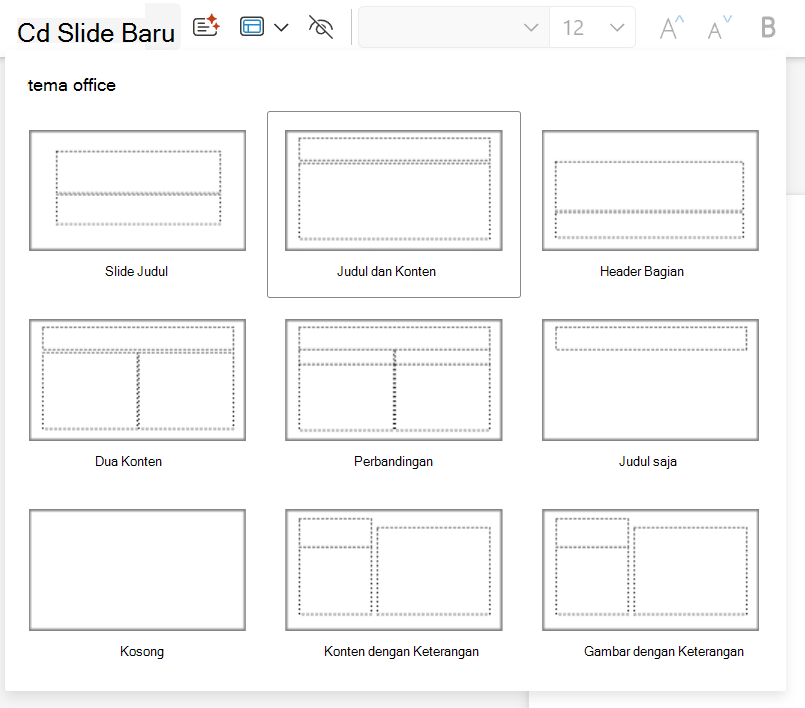Toggle bold formatting
Viewport: 805px width, 708px height.
768,27
